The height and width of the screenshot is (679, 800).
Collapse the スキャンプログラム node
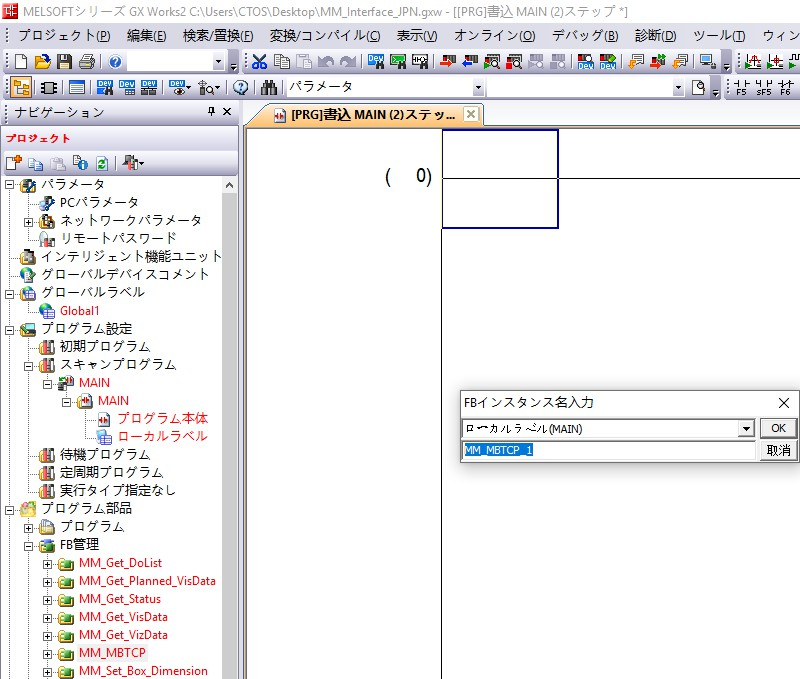[x=29, y=366]
